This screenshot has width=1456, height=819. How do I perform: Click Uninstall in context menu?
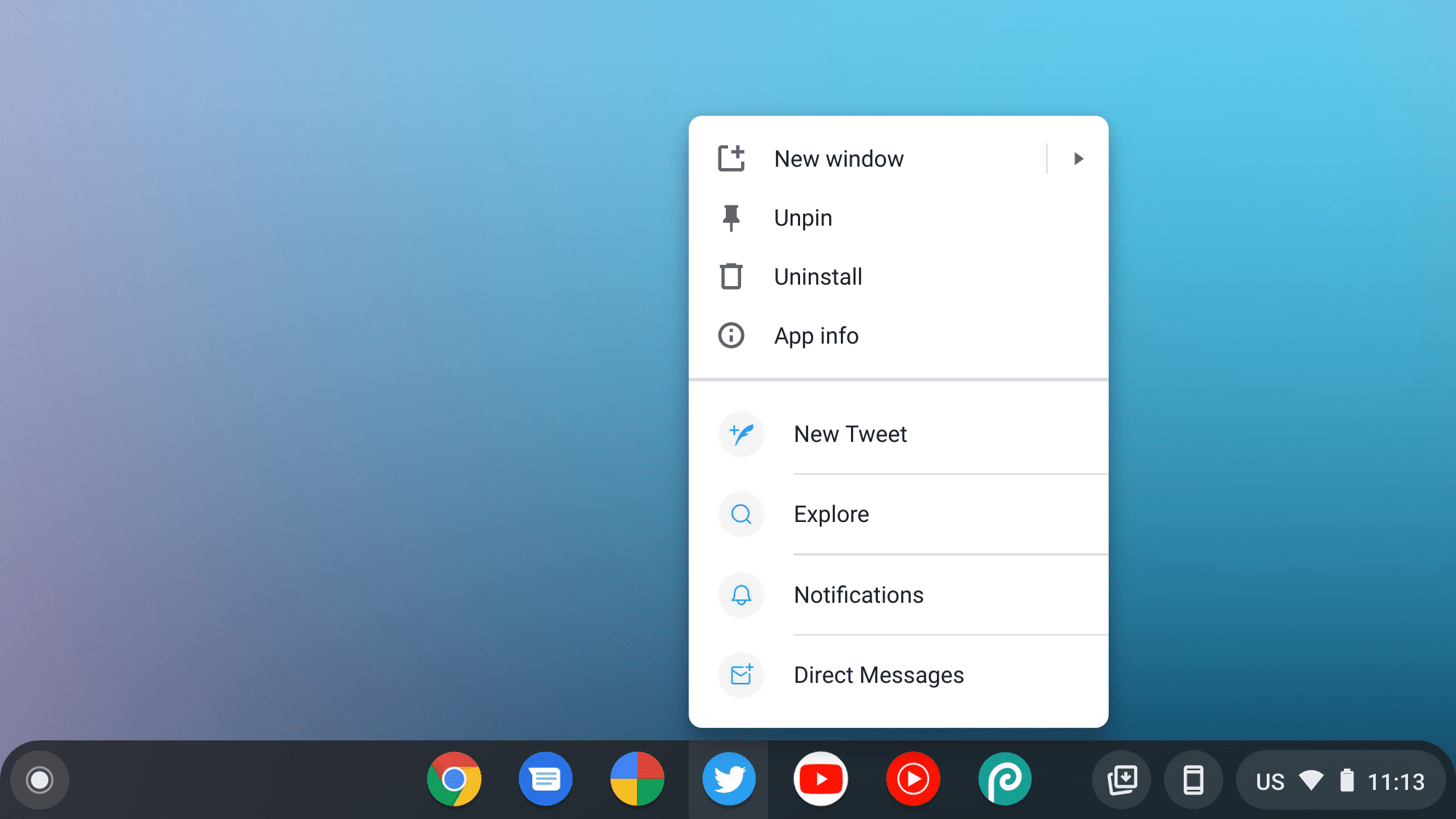tap(818, 276)
